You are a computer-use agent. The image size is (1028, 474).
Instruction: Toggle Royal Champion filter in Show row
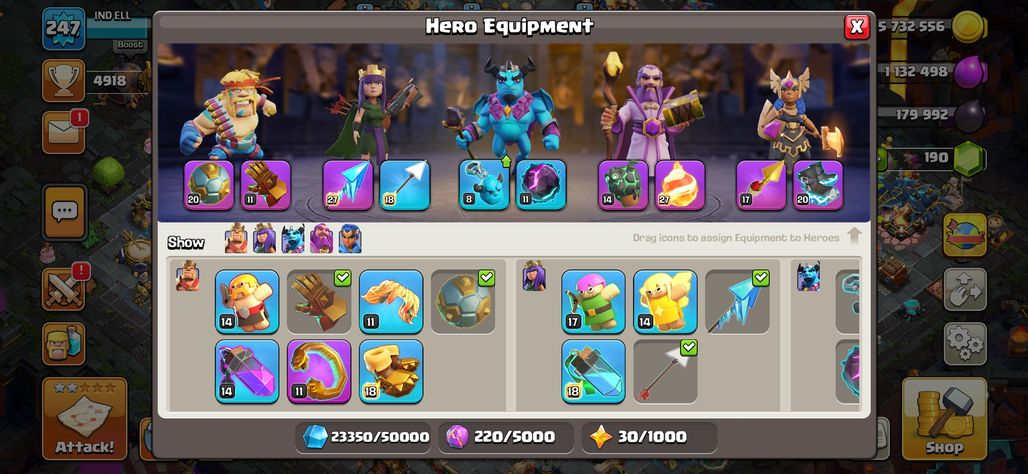[350, 240]
